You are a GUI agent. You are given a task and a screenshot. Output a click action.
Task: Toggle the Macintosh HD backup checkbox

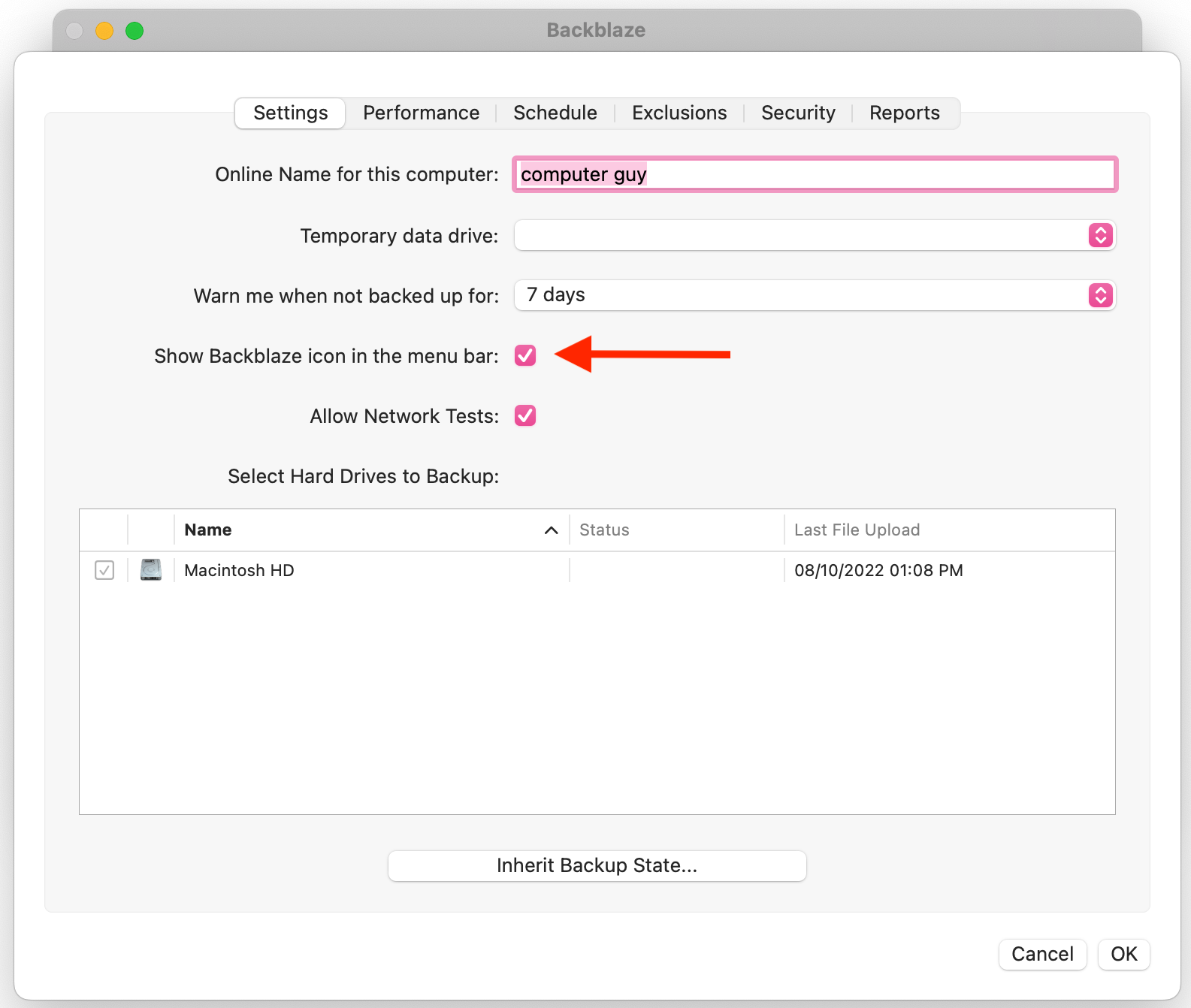click(x=104, y=570)
